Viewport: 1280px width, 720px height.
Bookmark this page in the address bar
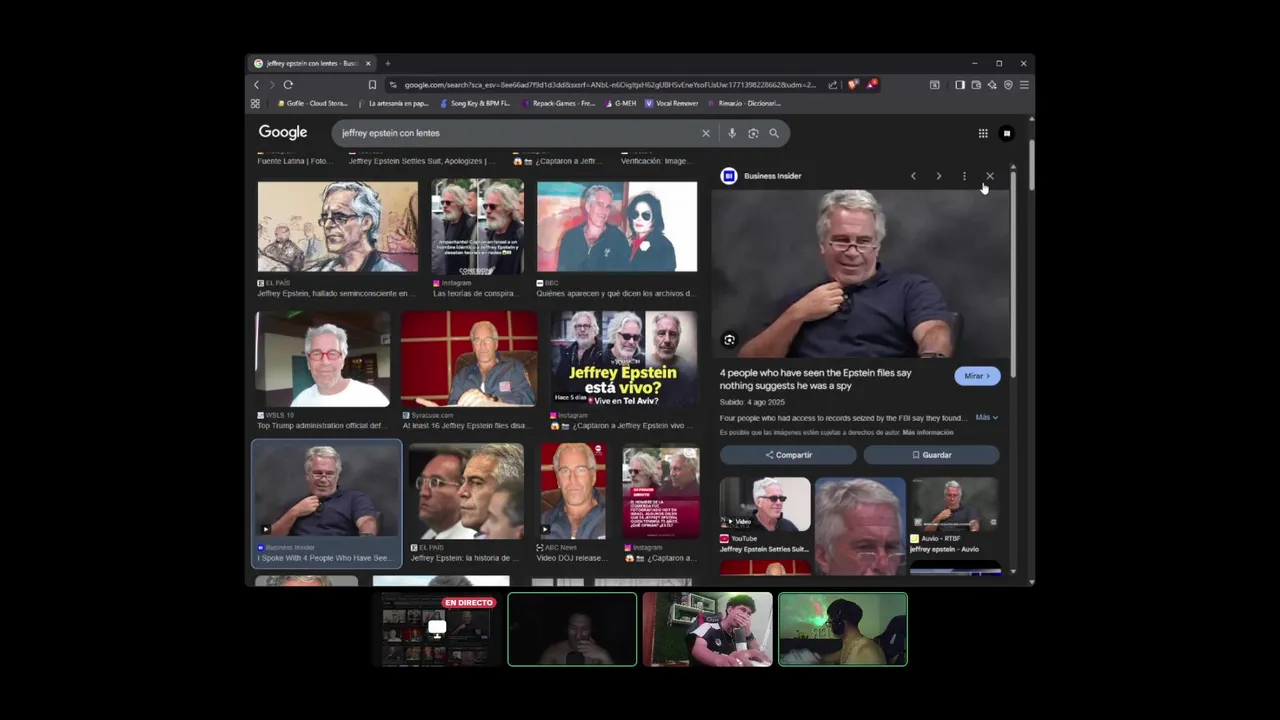(372, 85)
